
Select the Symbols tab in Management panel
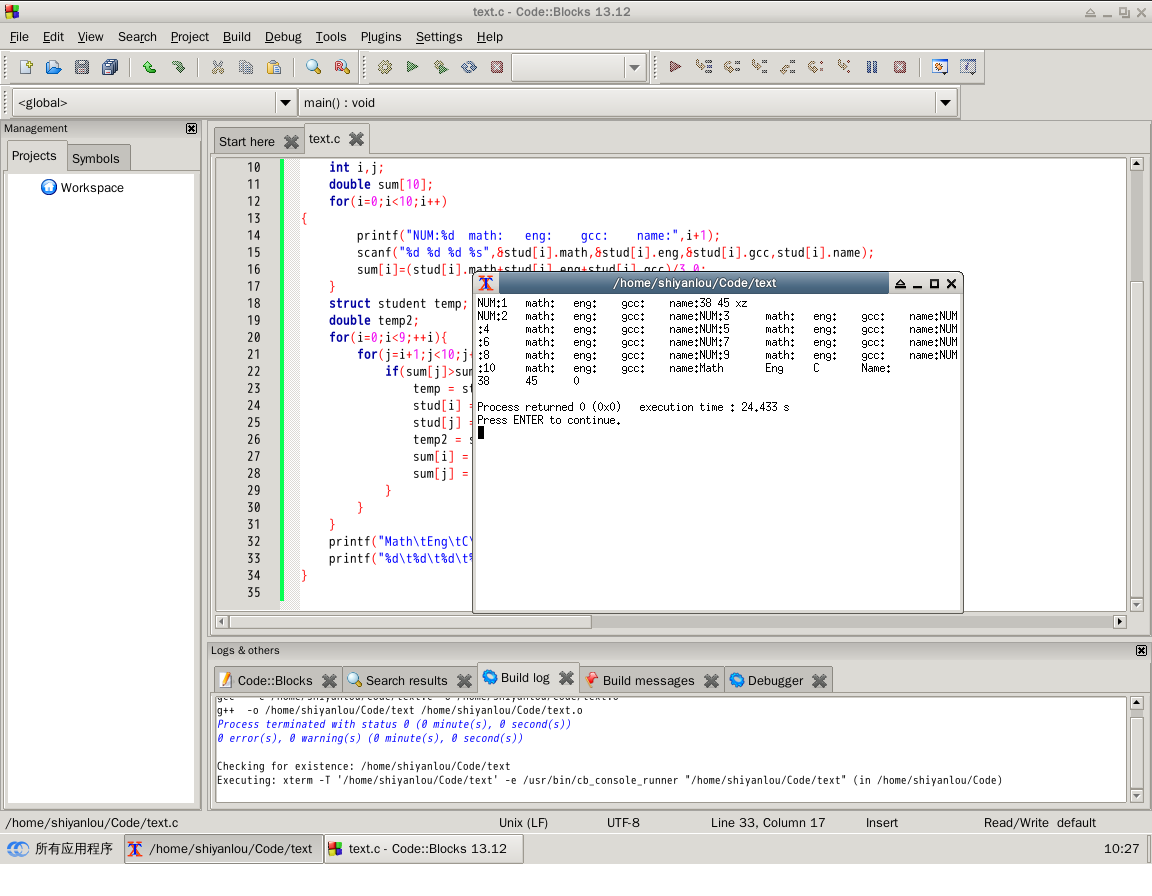tap(95, 158)
